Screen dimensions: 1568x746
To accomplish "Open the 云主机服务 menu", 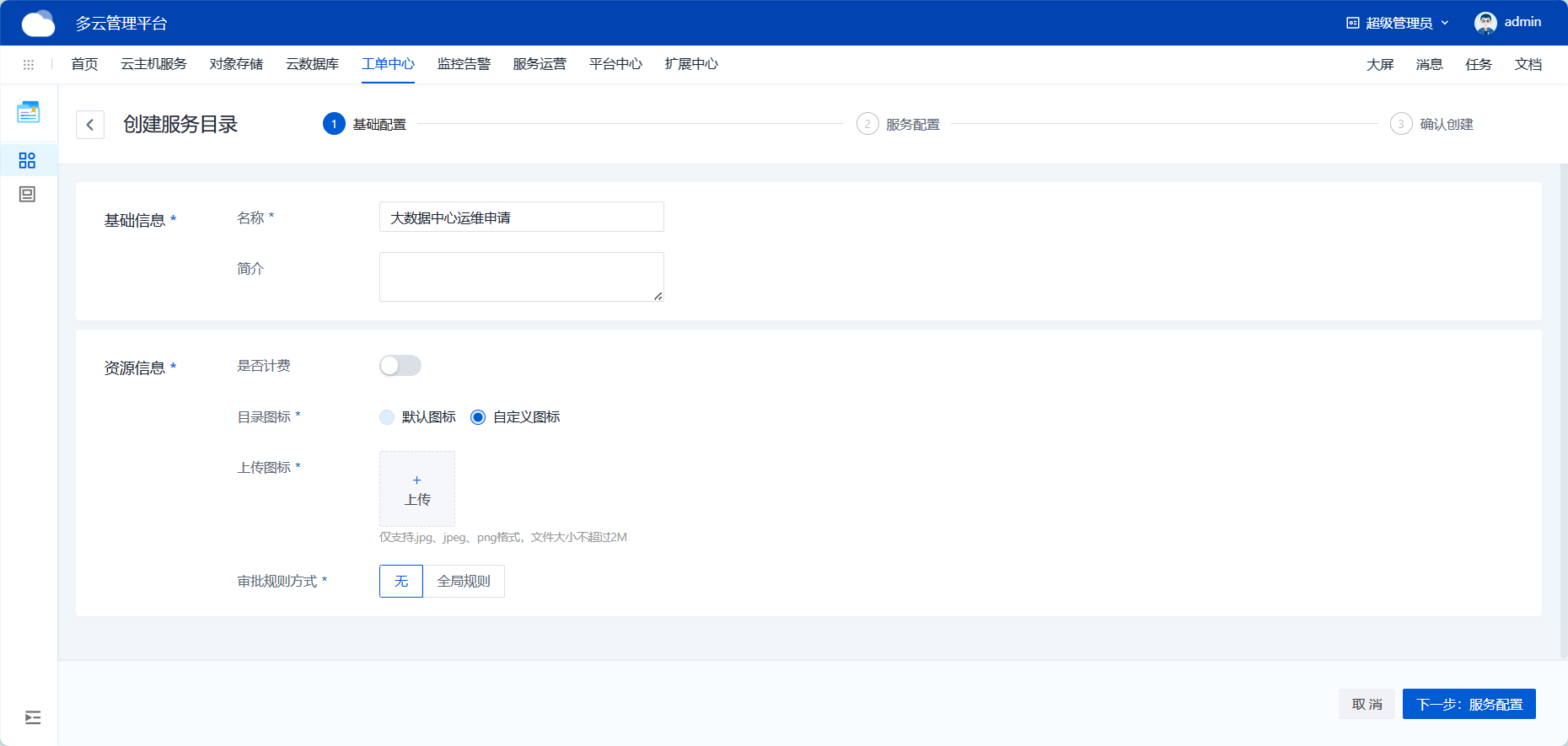I will [153, 64].
